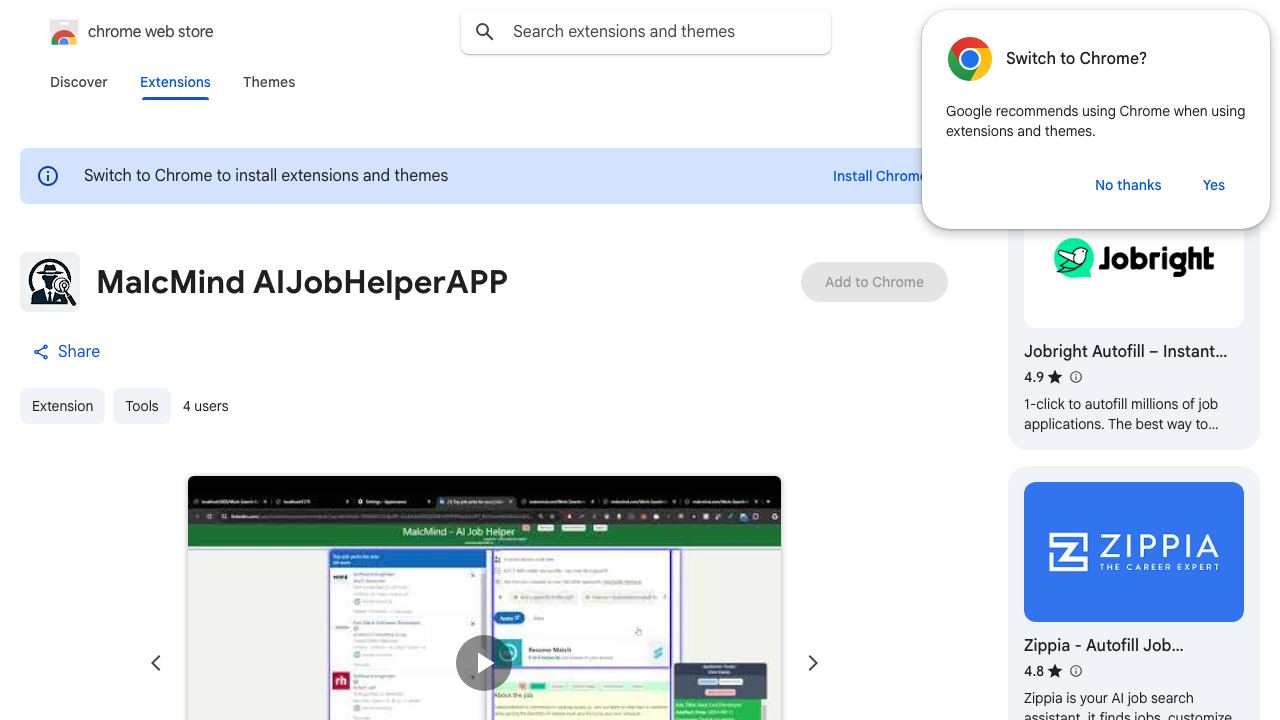1280x720 pixels.
Task: Click the Share link
Action: click(x=66, y=352)
